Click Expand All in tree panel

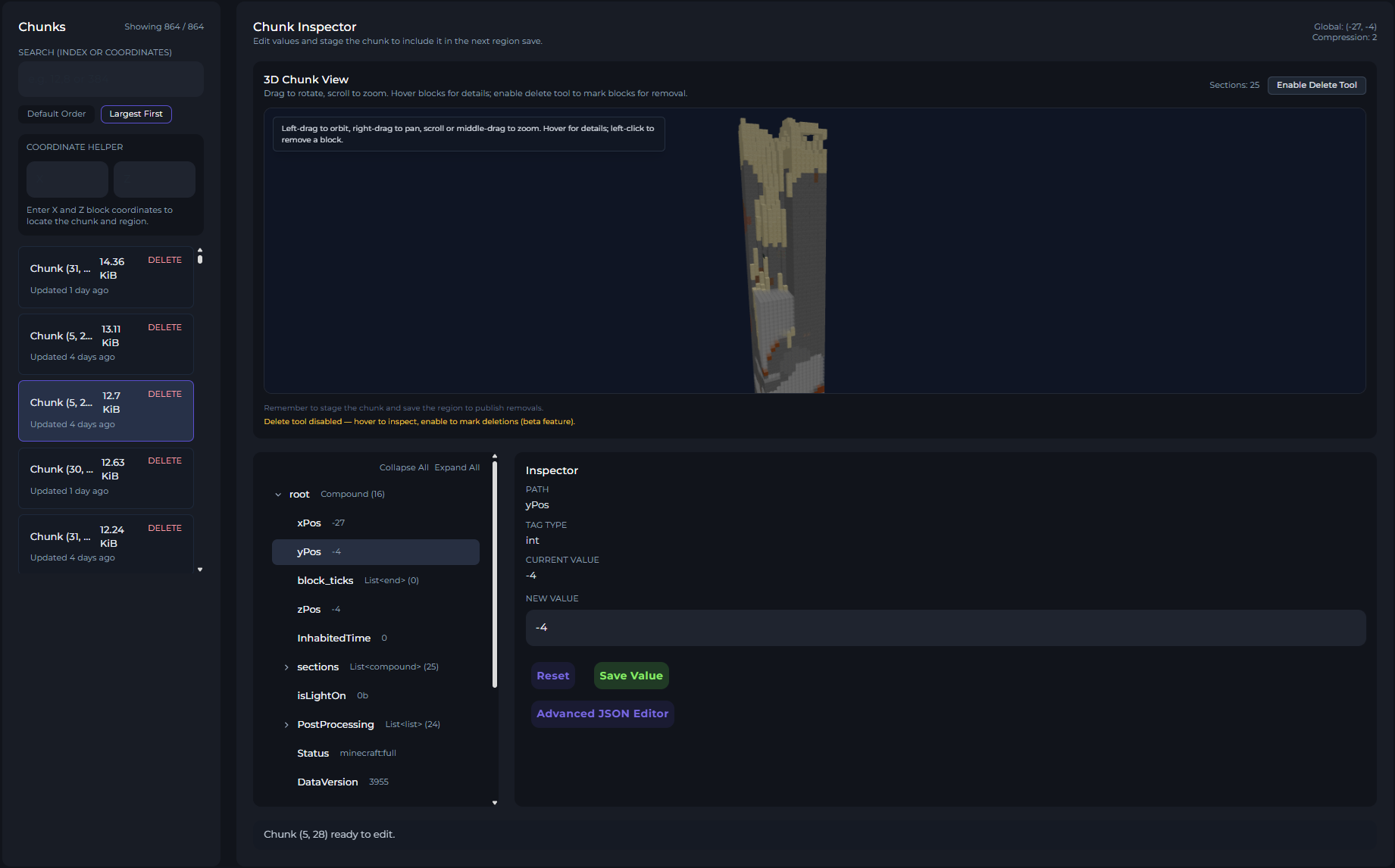pos(457,468)
